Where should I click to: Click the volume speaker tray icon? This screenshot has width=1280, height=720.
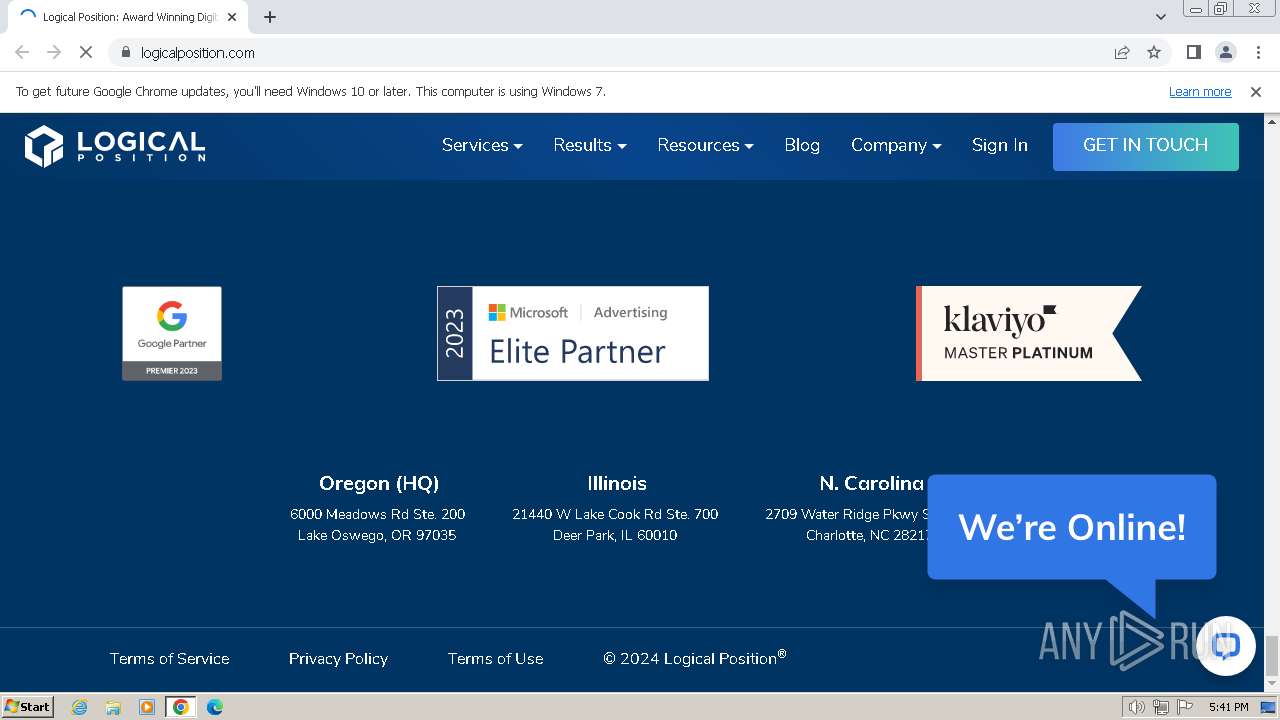tap(1137, 707)
